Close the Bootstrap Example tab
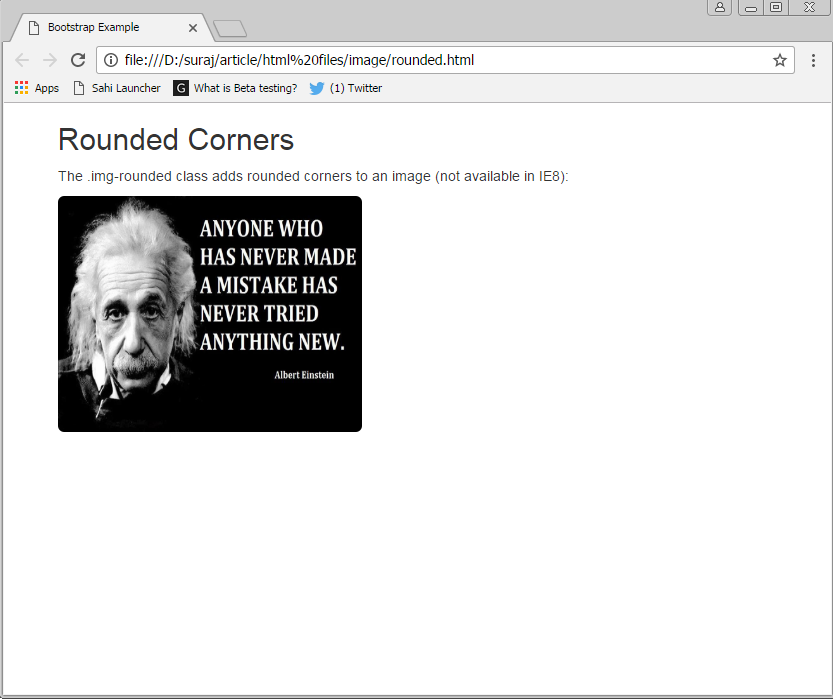This screenshot has height=699, width=833. pos(193,28)
